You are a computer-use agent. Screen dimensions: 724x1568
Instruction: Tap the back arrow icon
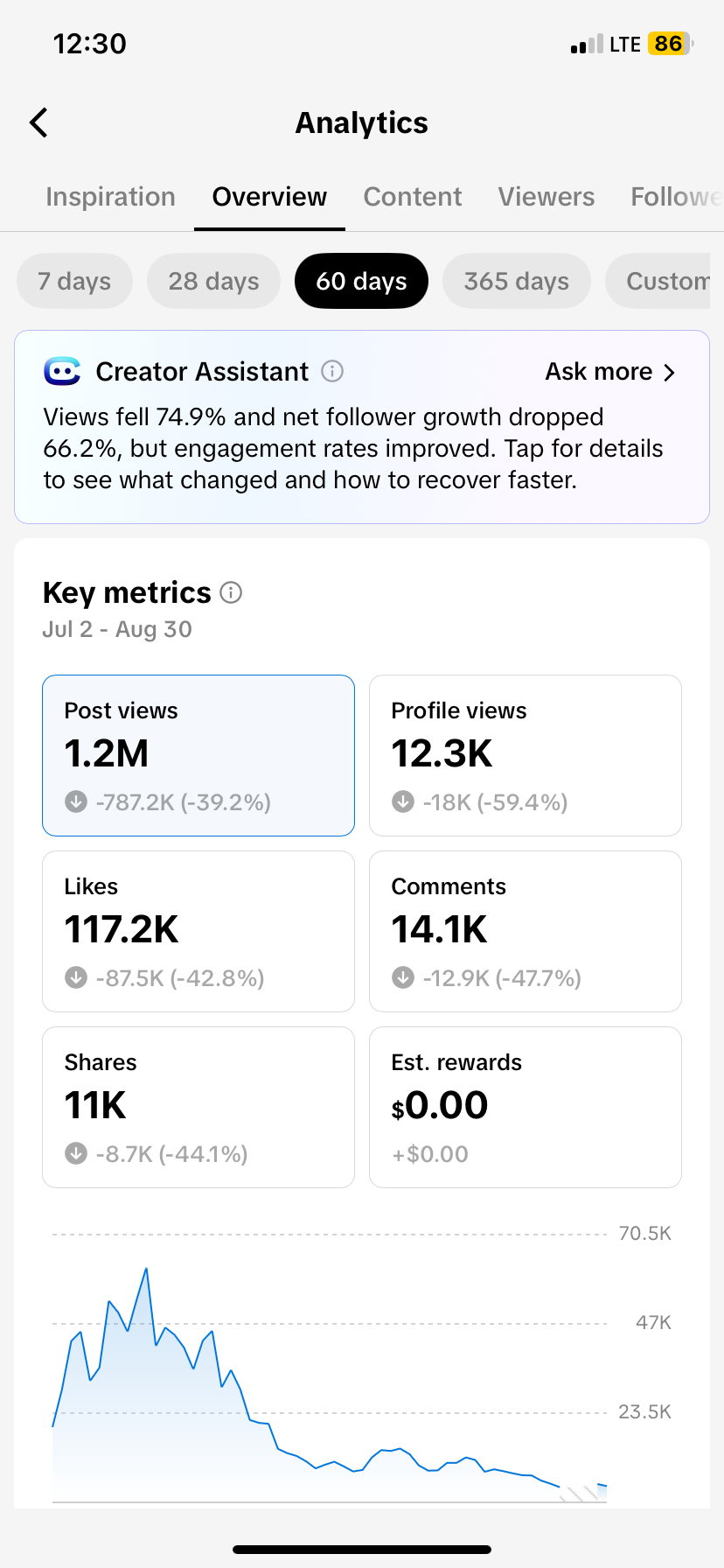pos(38,123)
